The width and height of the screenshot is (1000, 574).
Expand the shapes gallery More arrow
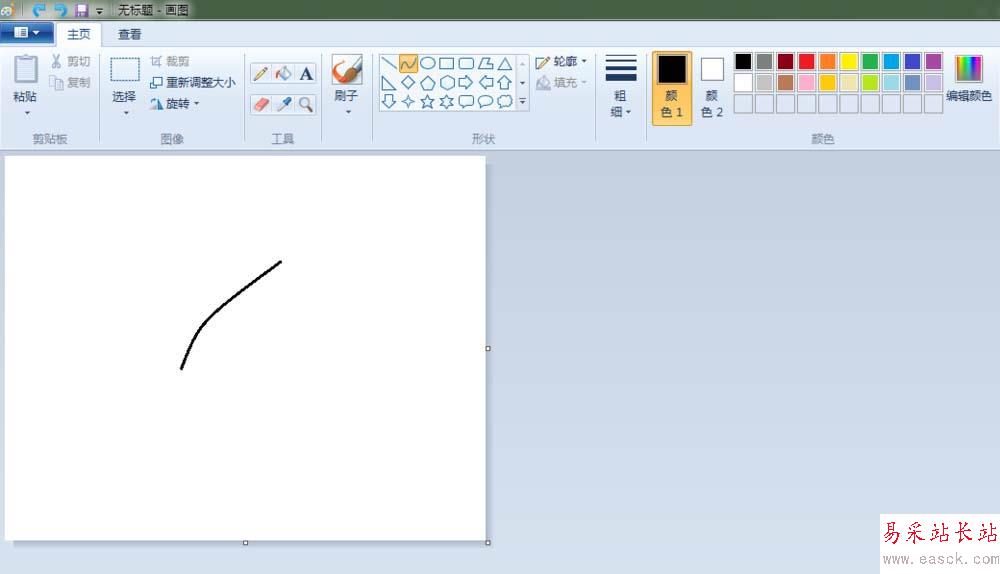tap(522, 101)
